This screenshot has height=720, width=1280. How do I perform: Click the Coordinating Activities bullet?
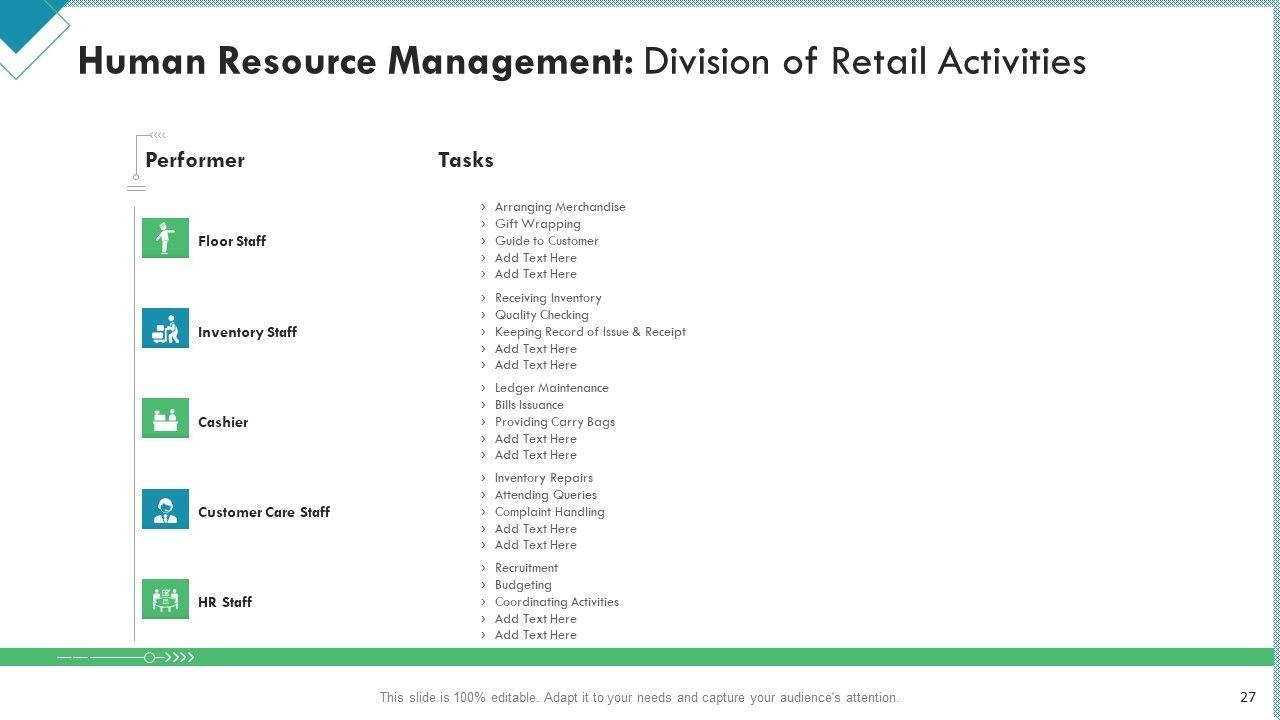pyautogui.click(x=556, y=602)
